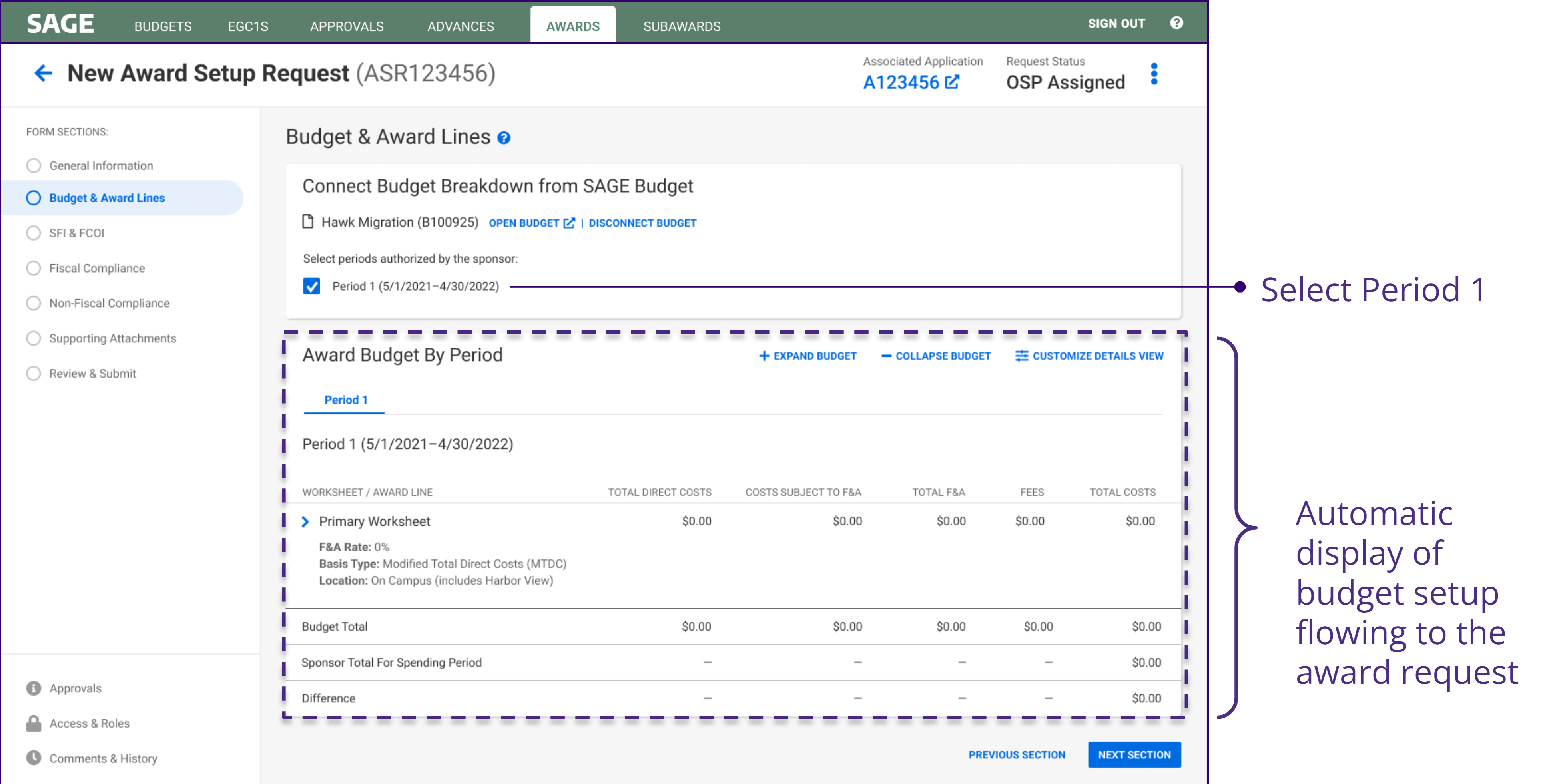1557x784 pixels.
Task: Uncheck the Period 1 authorized checkbox
Action: 311,286
